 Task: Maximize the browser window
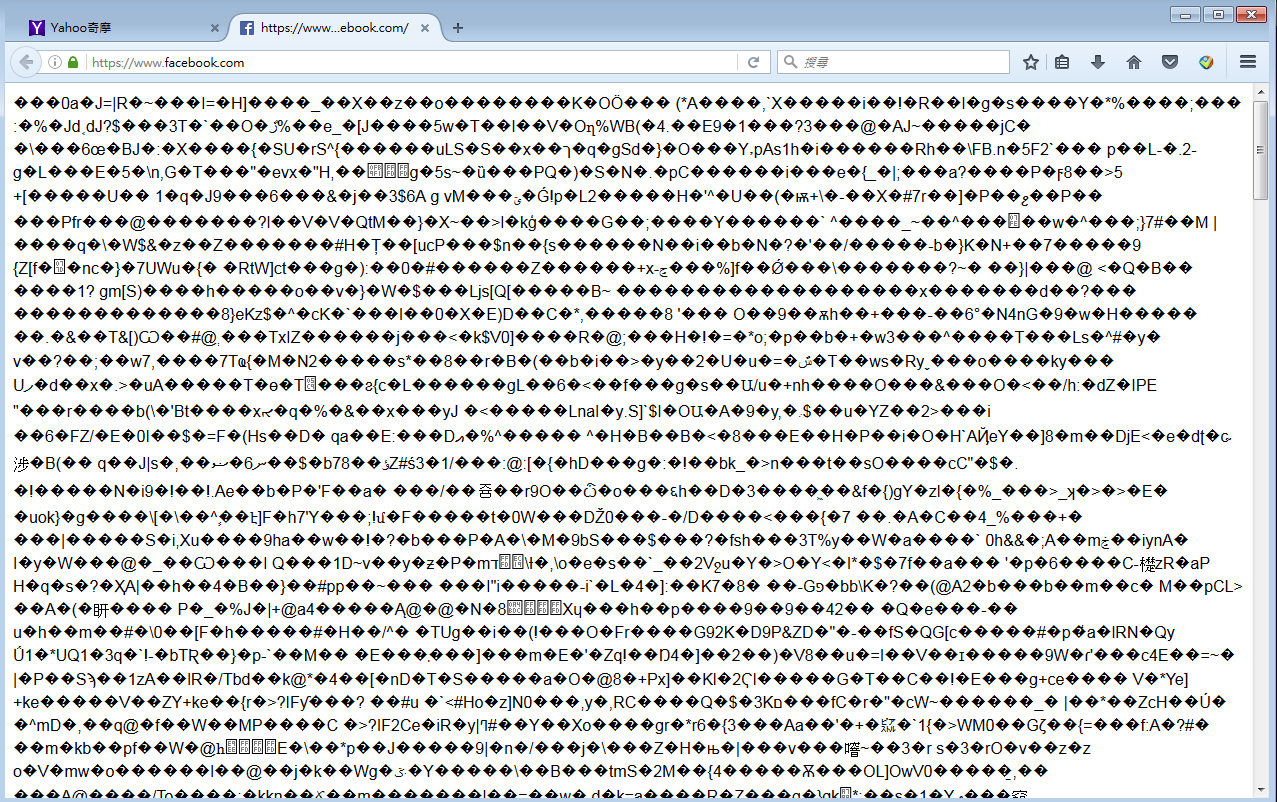1218,14
